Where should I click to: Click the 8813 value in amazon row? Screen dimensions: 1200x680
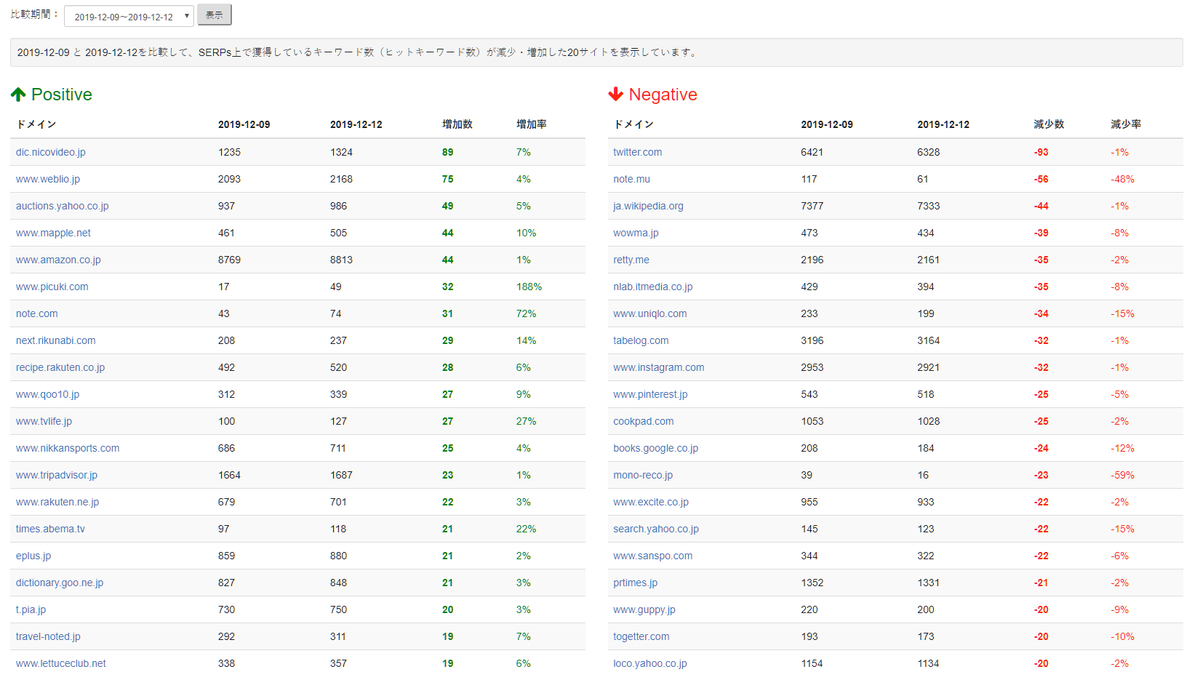341,260
